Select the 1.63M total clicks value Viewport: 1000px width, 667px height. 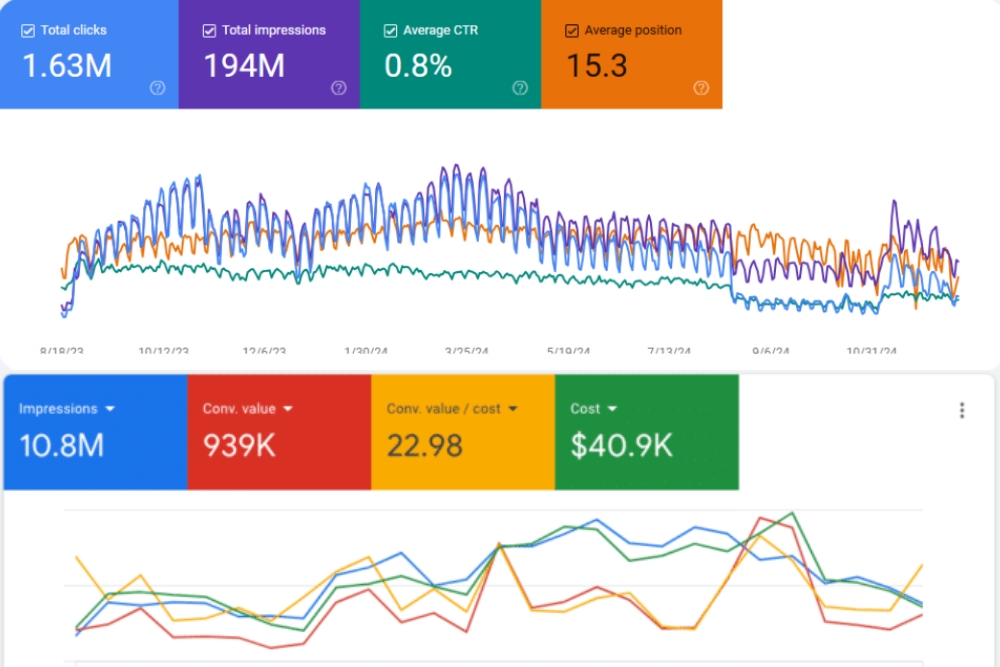[x=66, y=66]
